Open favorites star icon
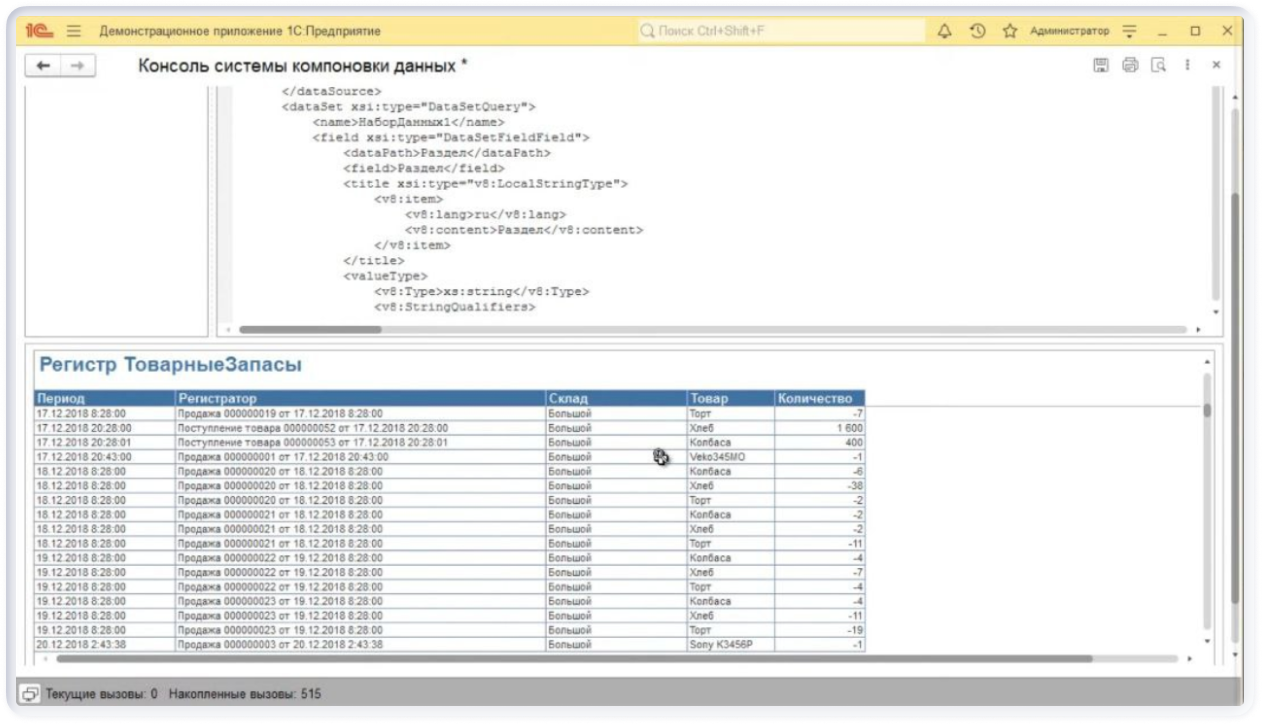This screenshot has height=724, width=1262. pos(1010,31)
